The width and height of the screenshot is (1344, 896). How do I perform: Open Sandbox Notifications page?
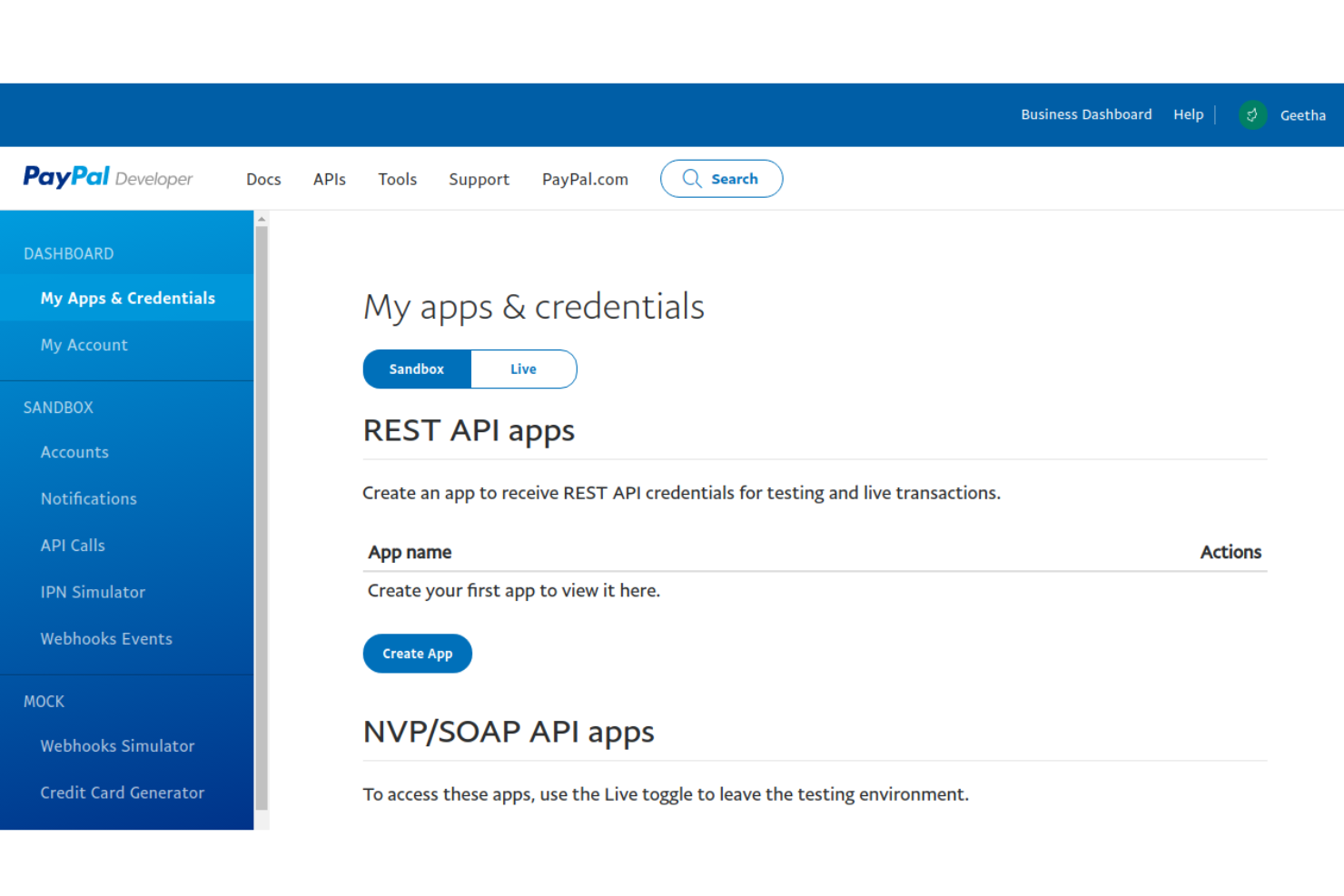tap(88, 498)
